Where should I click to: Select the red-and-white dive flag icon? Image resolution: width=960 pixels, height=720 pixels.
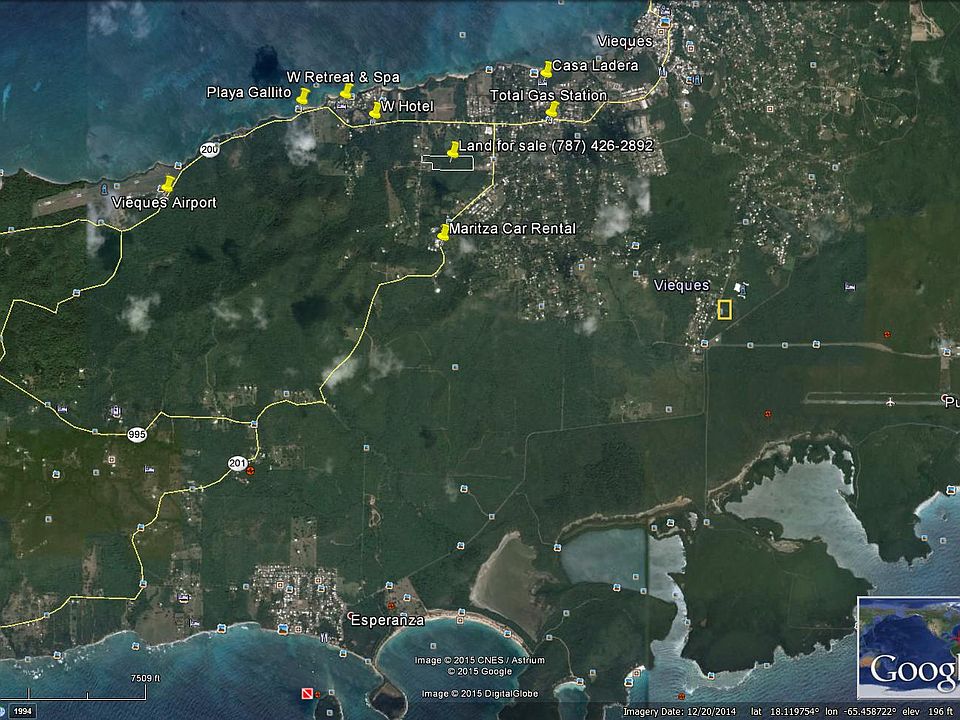307,693
